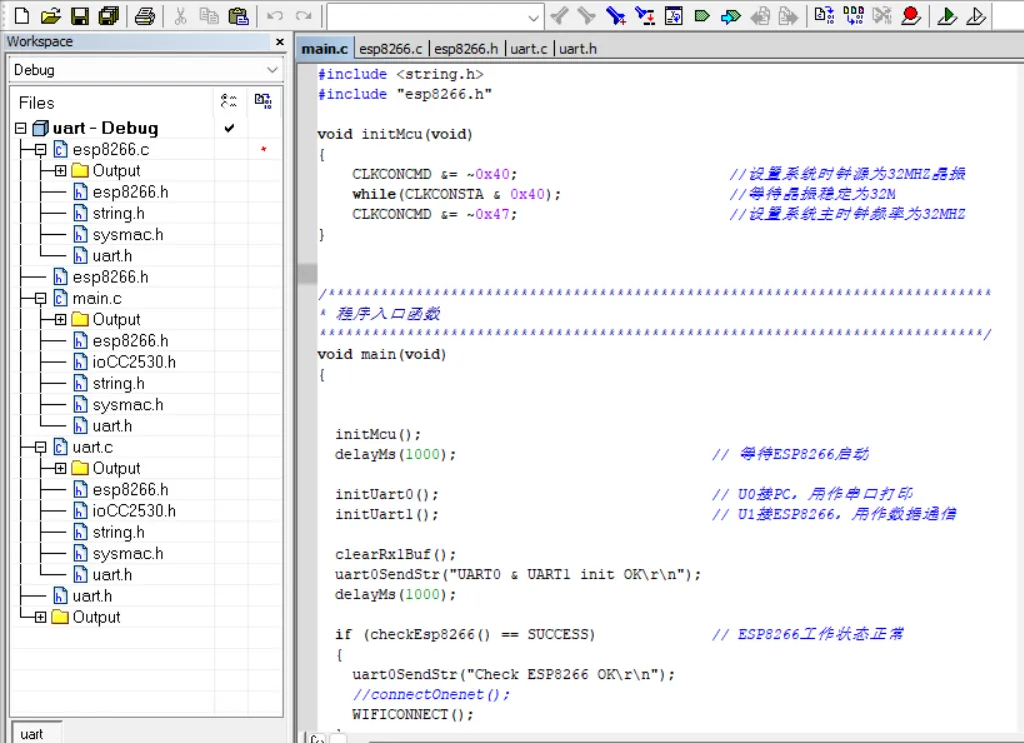Viewport: 1024px width, 743px height.
Task: Collapse the main.c tree node
Action: click(x=40, y=298)
